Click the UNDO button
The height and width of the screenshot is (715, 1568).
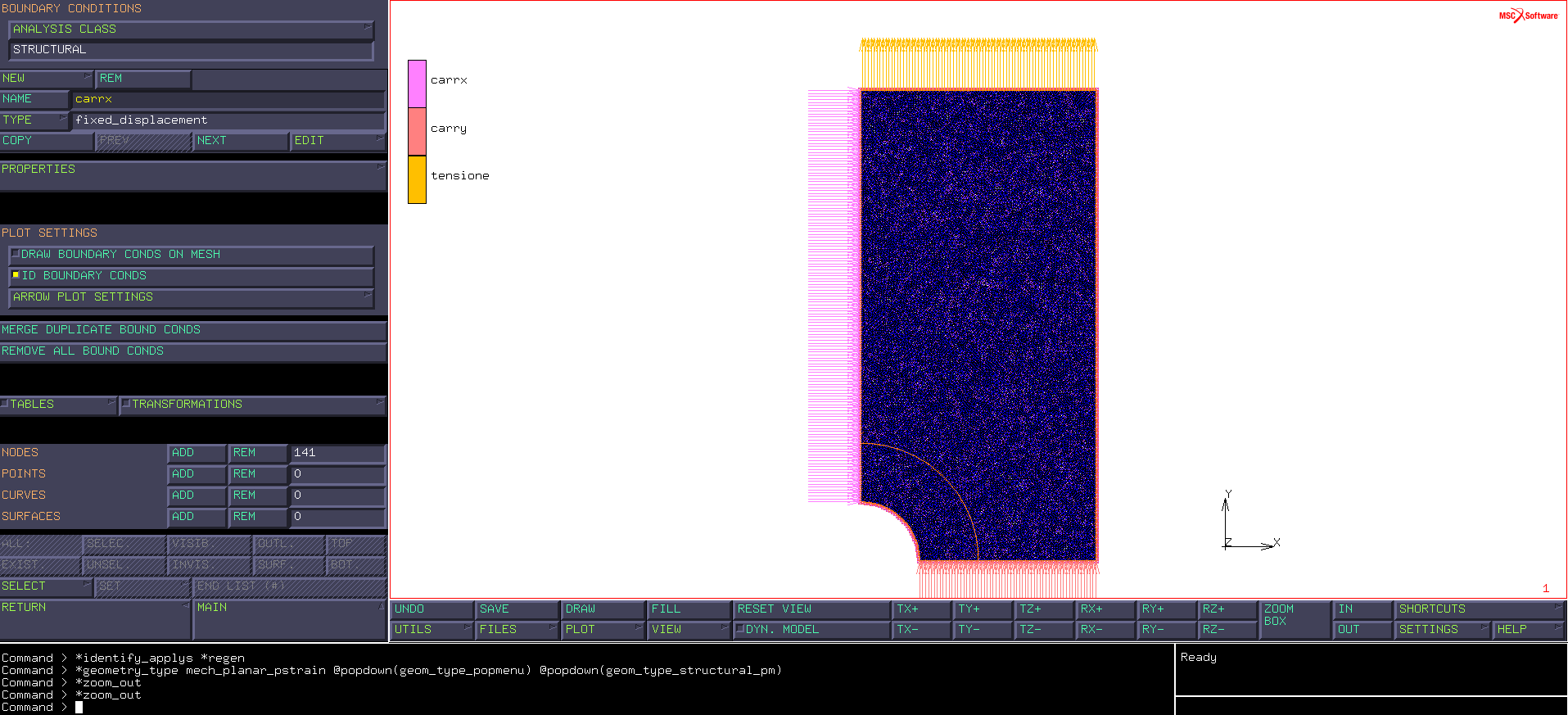(432, 609)
